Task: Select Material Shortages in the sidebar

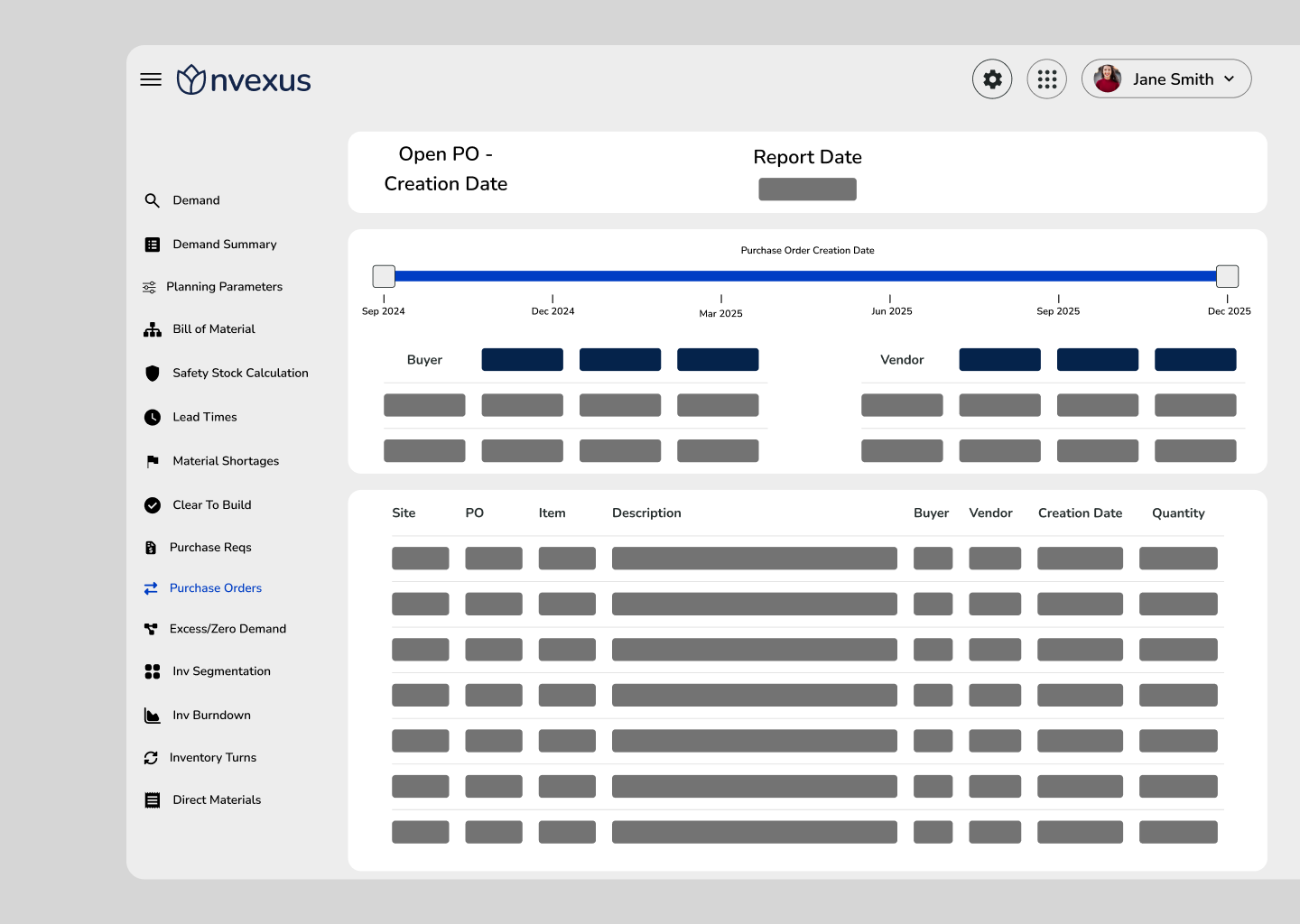Action: (x=226, y=461)
